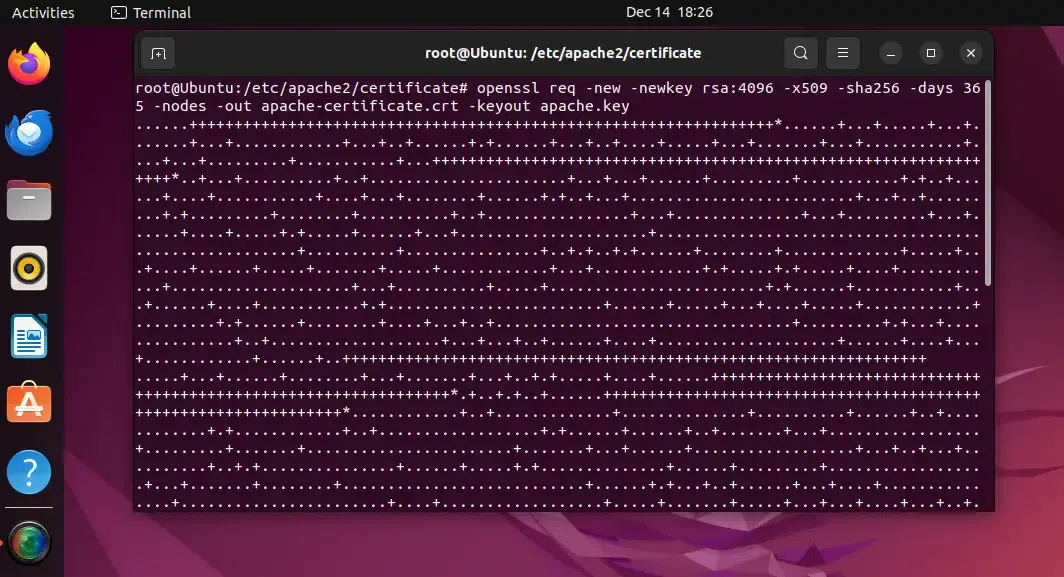The height and width of the screenshot is (577, 1064).
Task: Click the openssl command line text
Action: (x=558, y=97)
